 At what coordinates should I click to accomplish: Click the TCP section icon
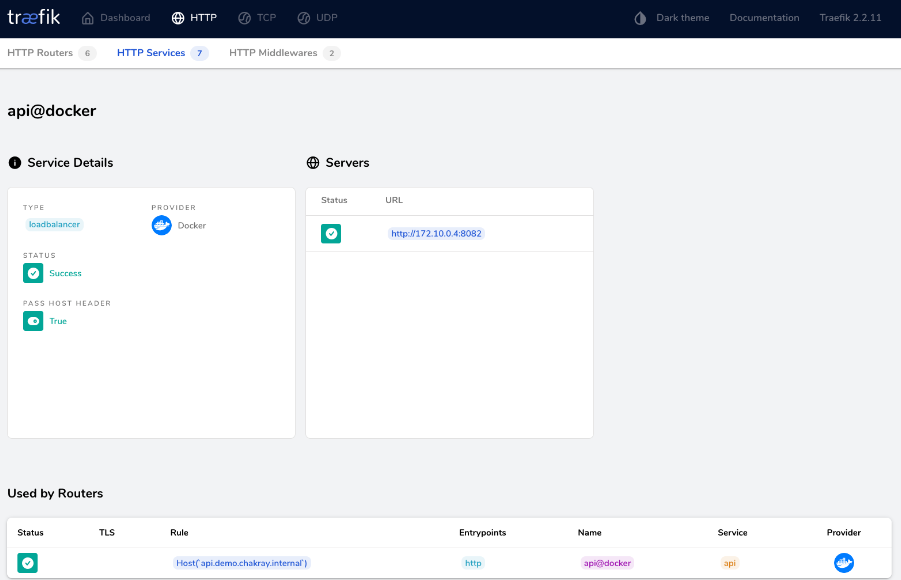click(243, 17)
